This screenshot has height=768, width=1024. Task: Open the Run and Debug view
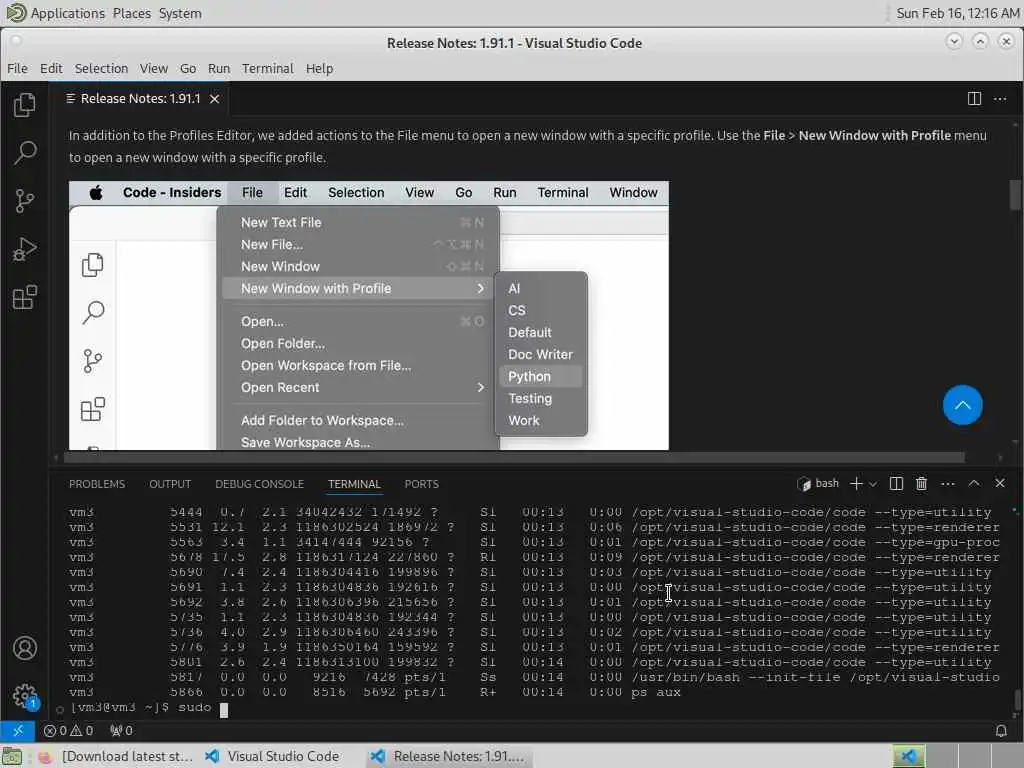pos(25,249)
